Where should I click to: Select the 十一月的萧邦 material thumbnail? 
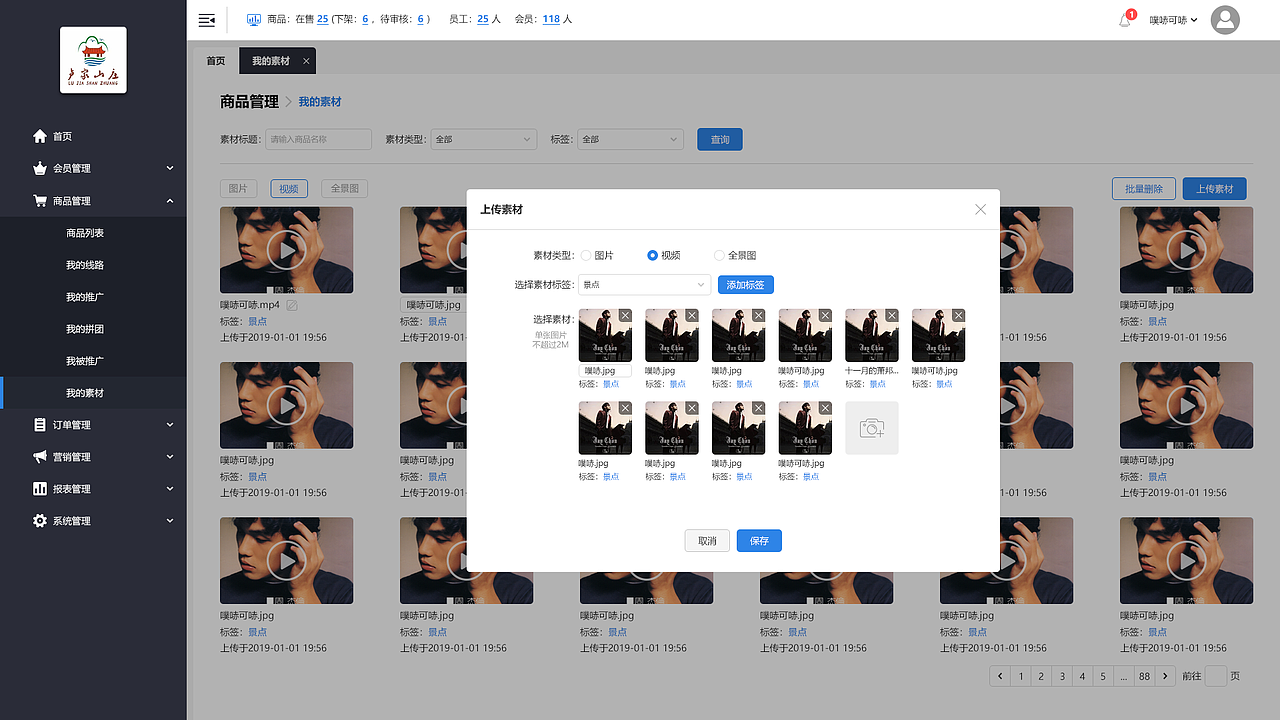(872, 335)
